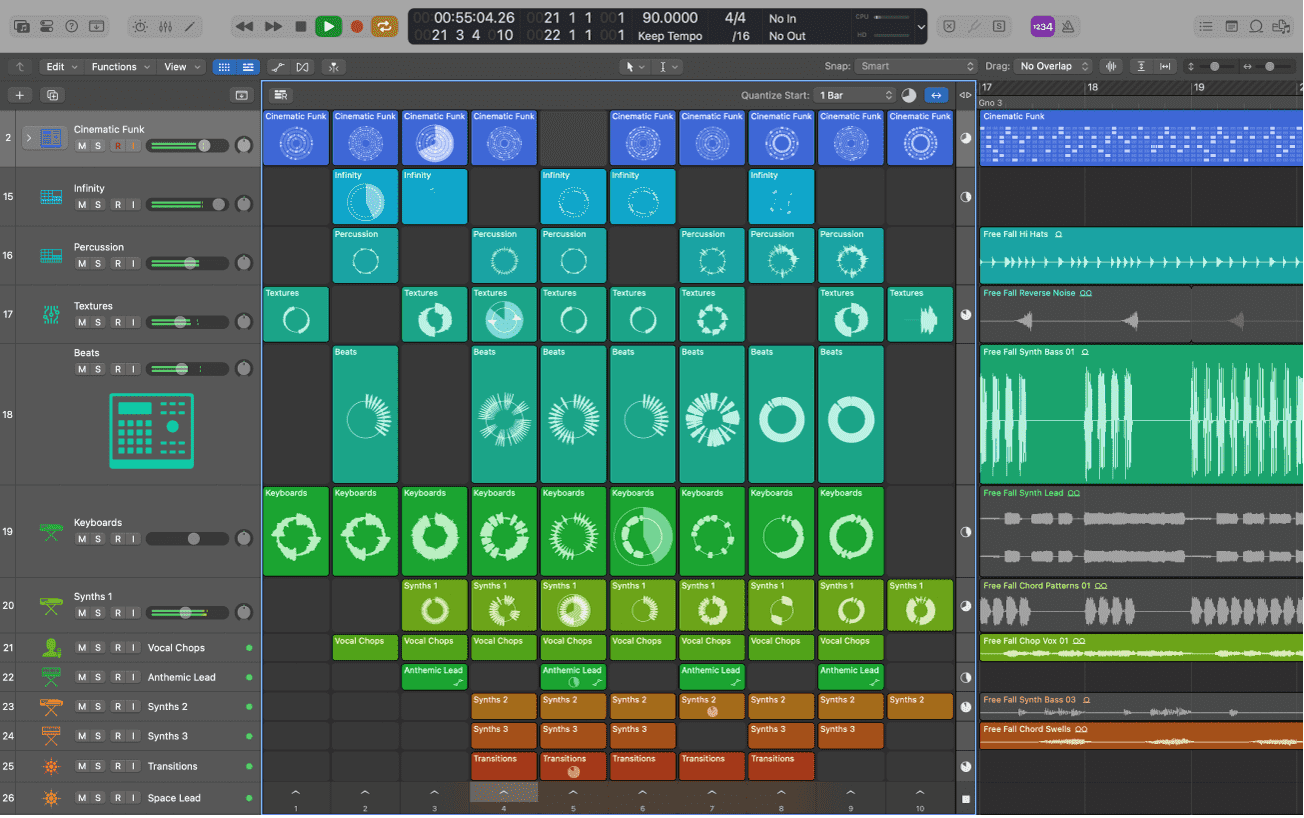The width and height of the screenshot is (1304, 818).
Task: Open the Loop Browser icon top right
Action: coord(1257,26)
